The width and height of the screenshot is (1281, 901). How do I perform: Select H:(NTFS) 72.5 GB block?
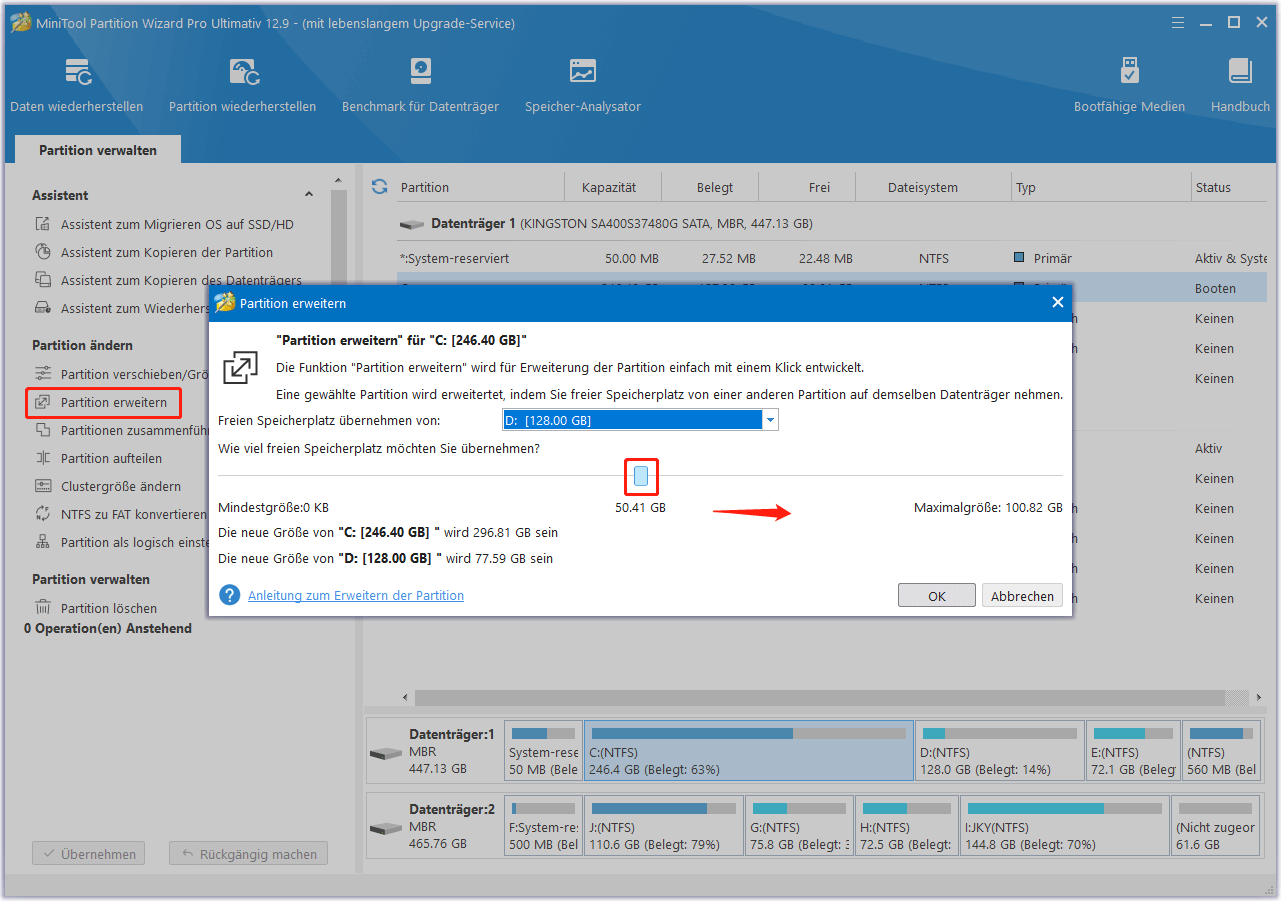tap(906, 826)
